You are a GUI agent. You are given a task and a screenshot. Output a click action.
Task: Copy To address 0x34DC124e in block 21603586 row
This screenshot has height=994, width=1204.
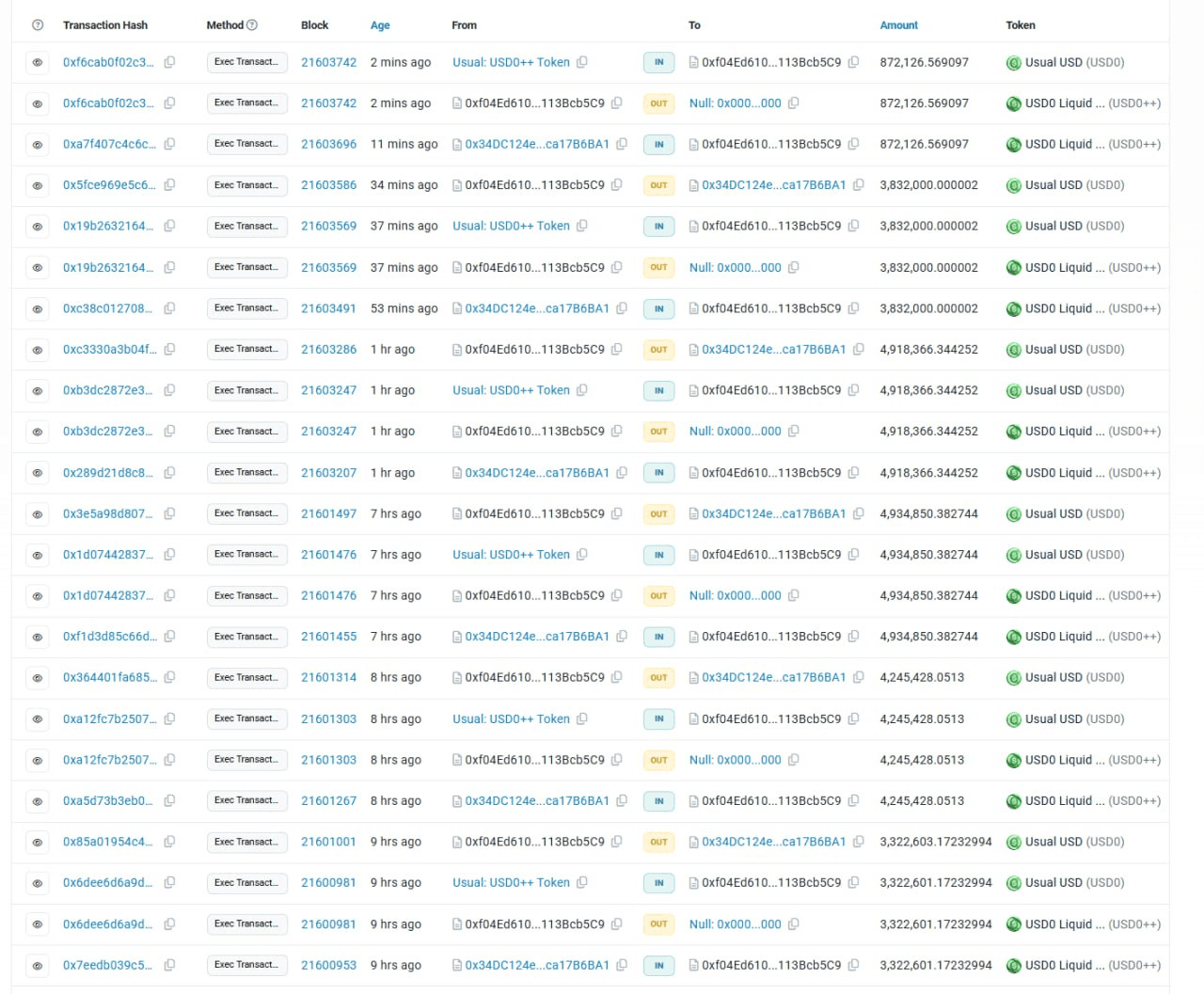click(x=858, y=185)
